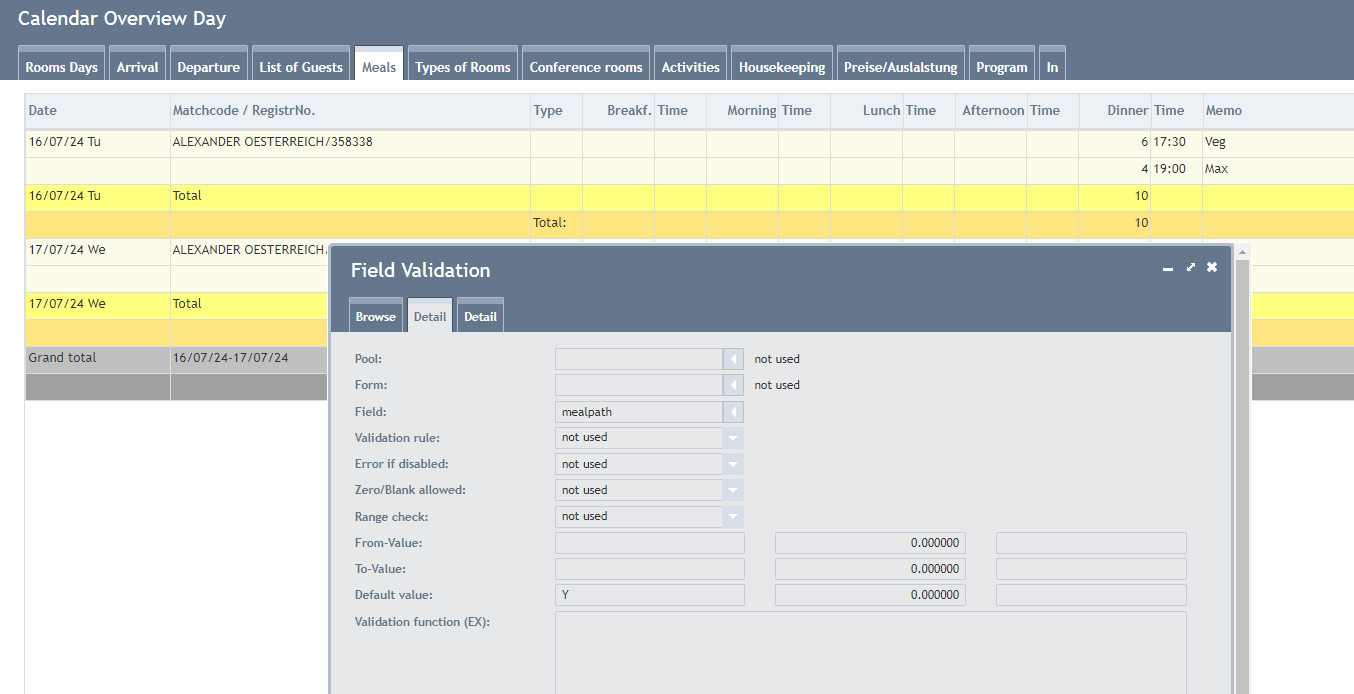The width and height of the screenshot is (1354, 694).
Task: Click the Field Validation dialog title
Action: point(420,270)
